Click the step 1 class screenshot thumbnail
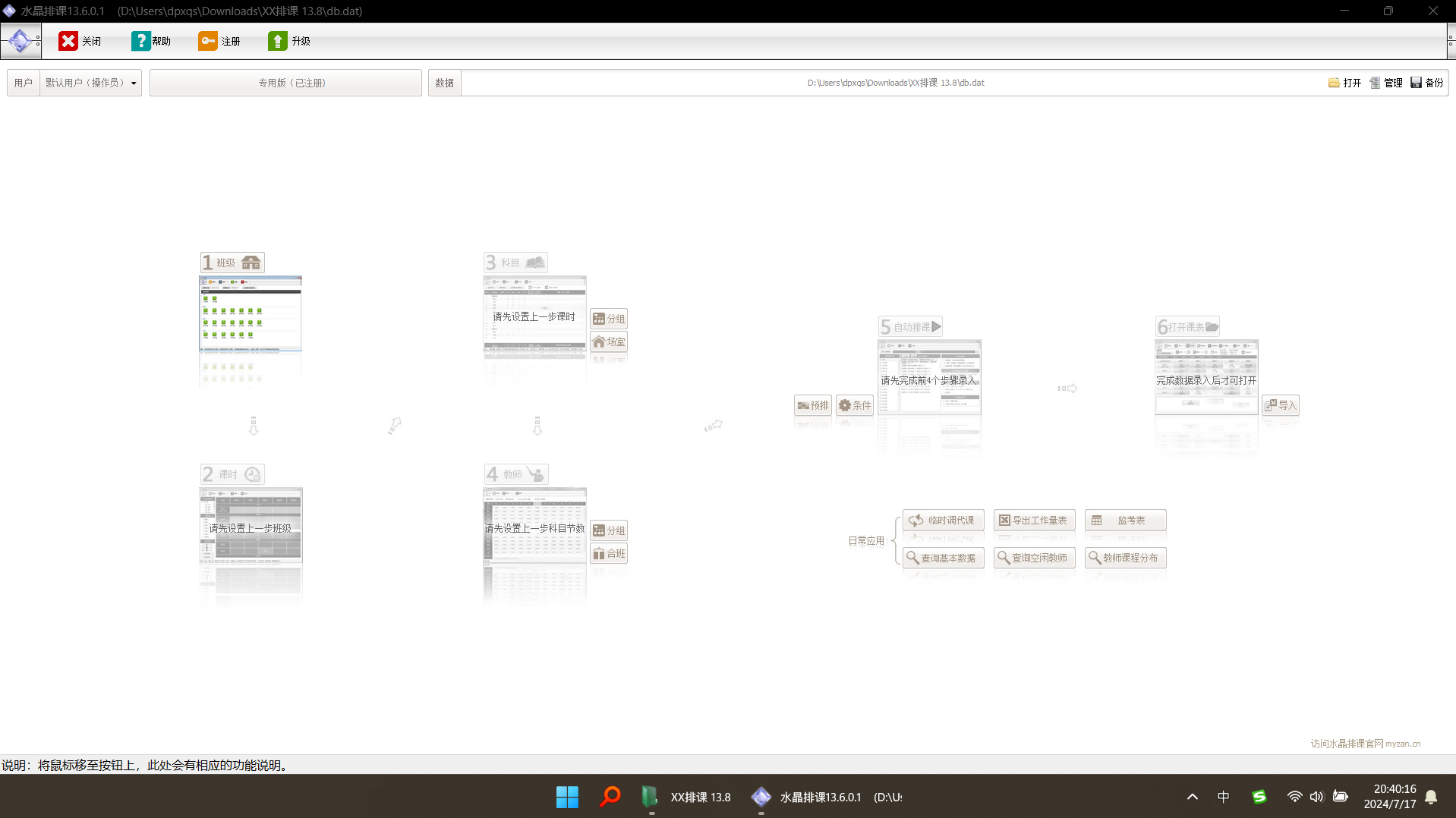The width and height of the screenshot is (1456, 818). 251,315
